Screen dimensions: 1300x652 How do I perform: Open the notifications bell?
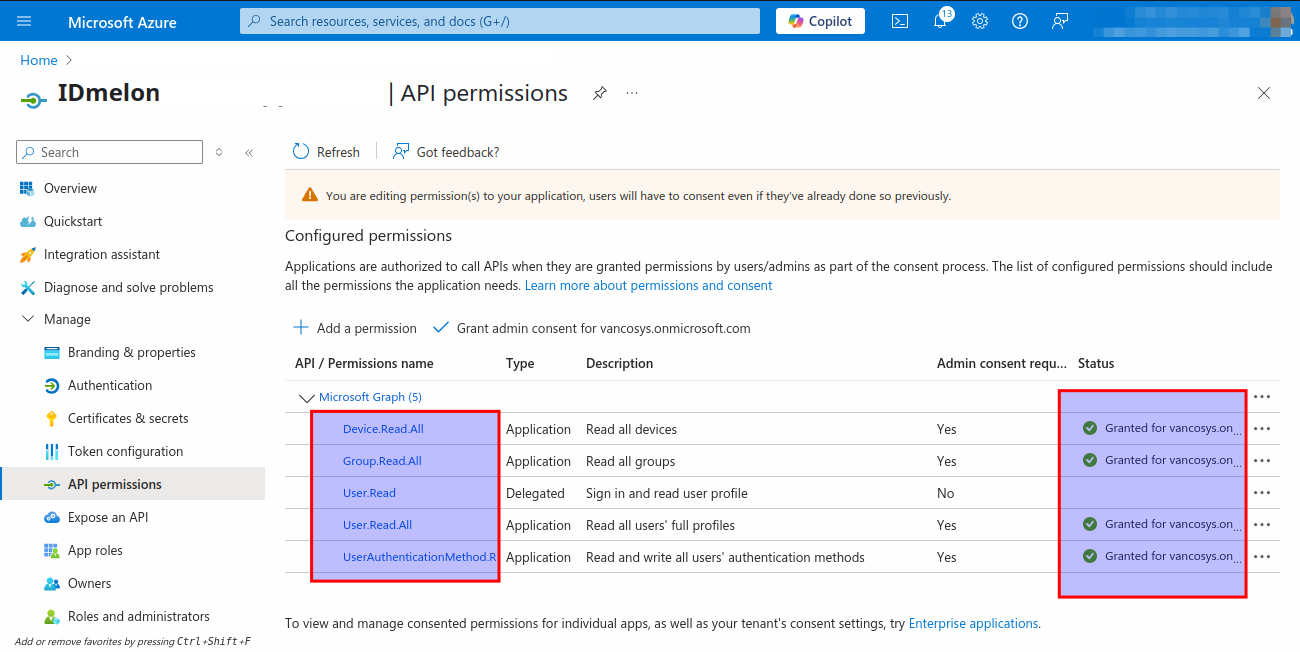pyautogui.click(x=940, y=21)
